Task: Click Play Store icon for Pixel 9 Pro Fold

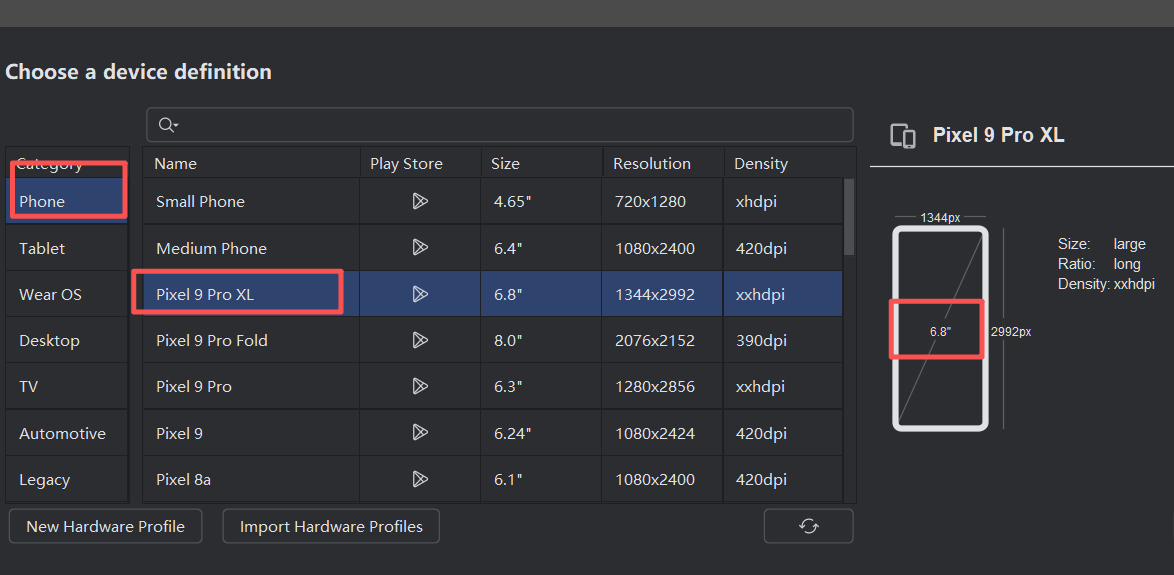Action: tap(420, 341)
